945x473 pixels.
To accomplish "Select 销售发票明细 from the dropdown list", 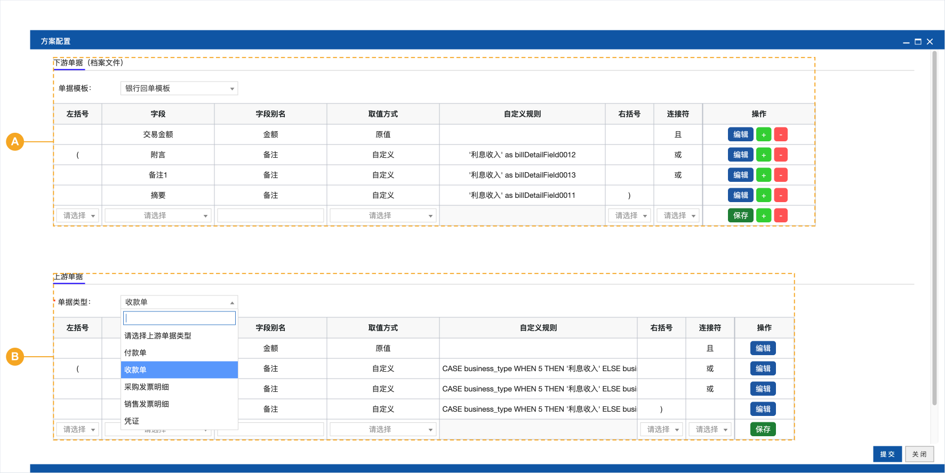I will tap(179, 404).
